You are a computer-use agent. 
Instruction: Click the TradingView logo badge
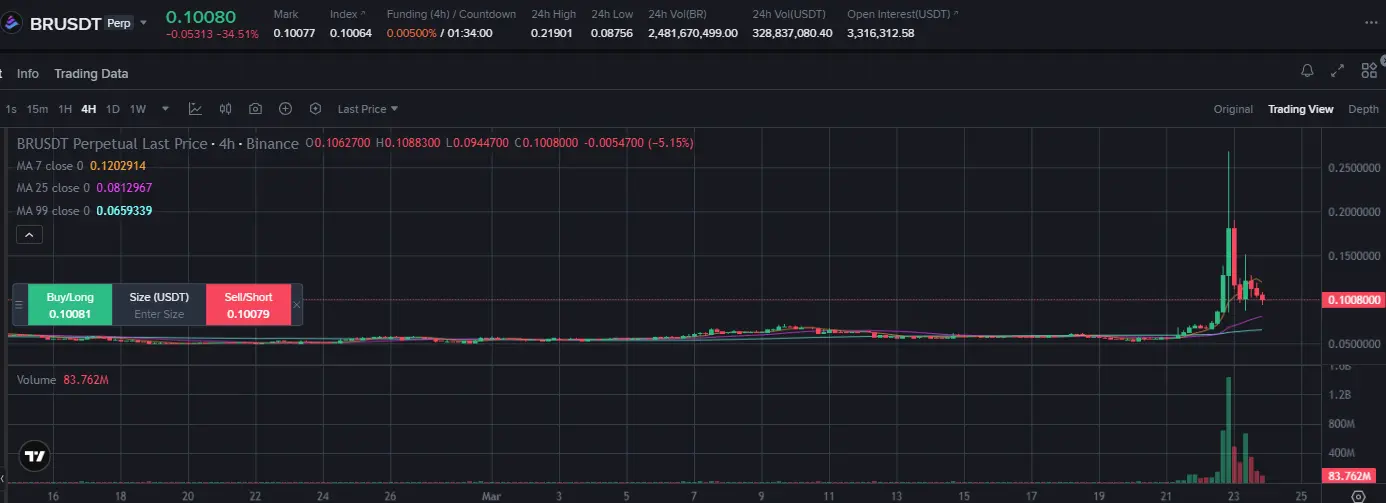(35, 455)
